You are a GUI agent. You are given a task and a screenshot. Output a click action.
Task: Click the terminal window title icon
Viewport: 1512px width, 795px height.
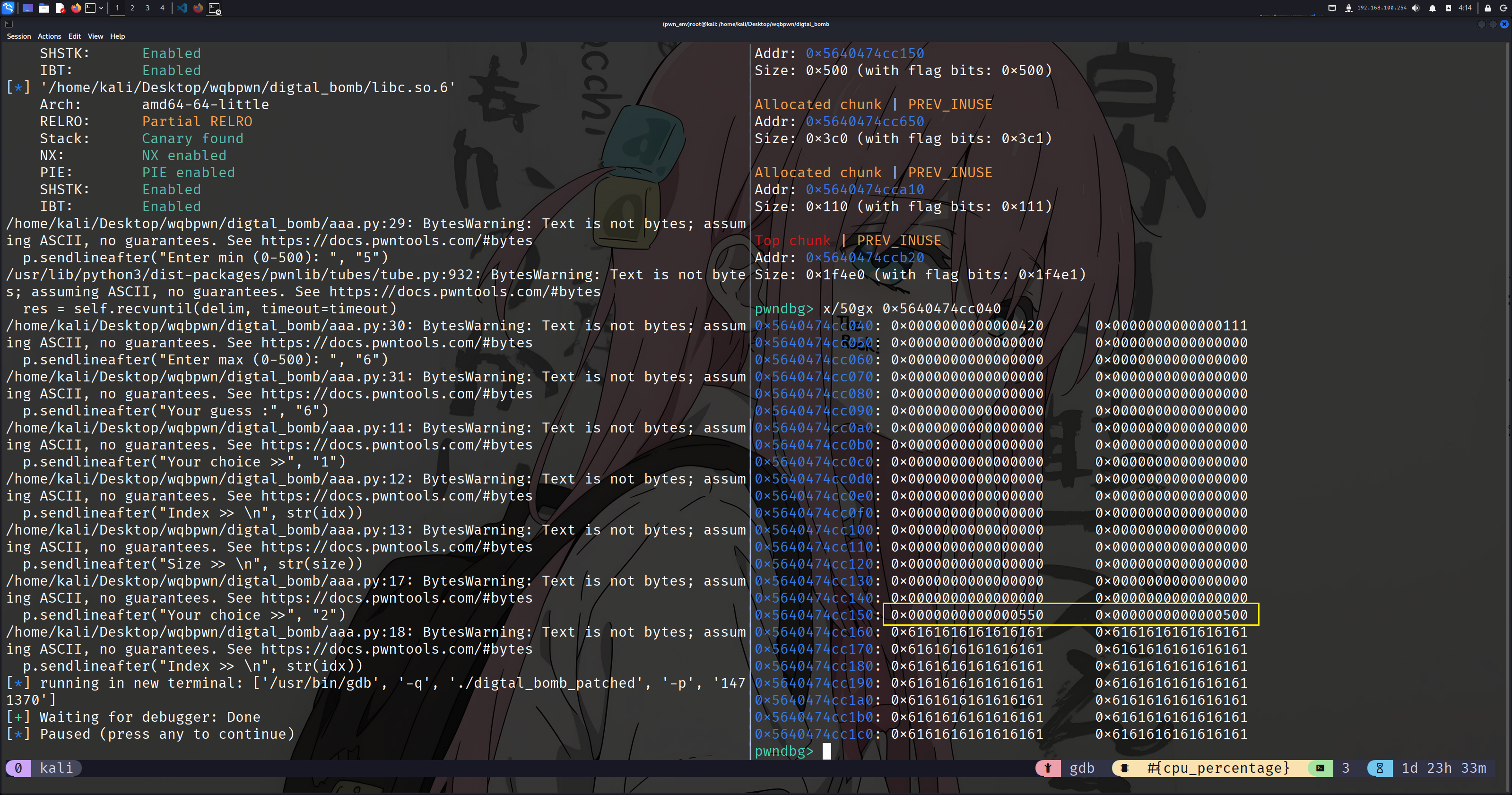(9, 24)
